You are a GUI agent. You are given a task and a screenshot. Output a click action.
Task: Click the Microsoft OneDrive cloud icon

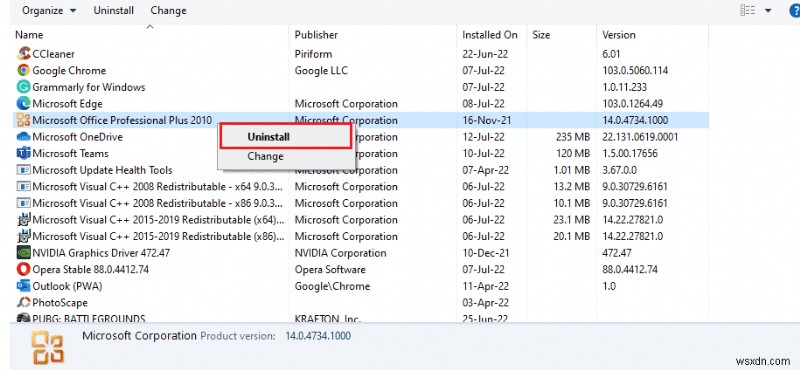(23, 137)
